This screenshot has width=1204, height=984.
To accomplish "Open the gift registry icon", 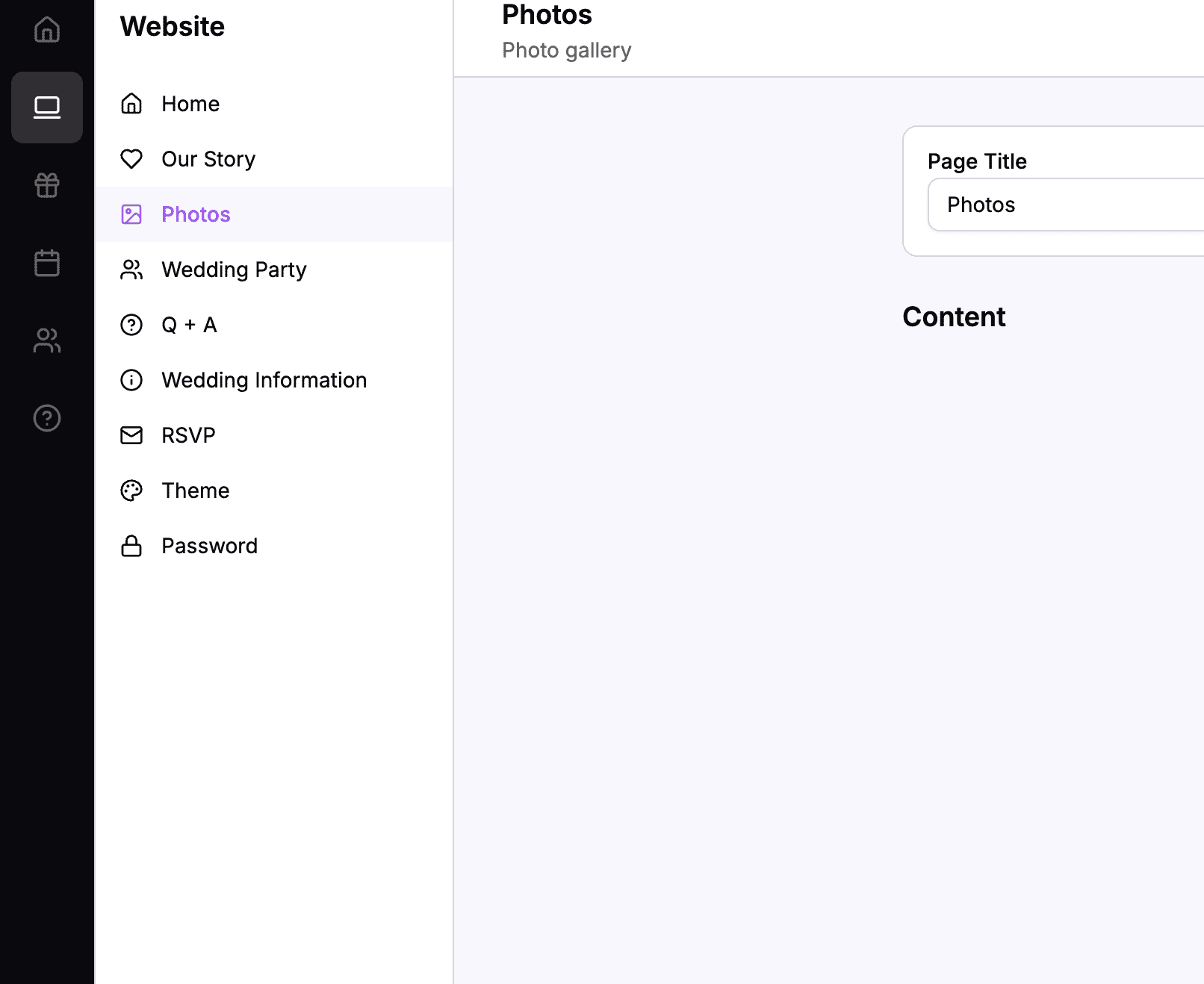I will [46, 186].
